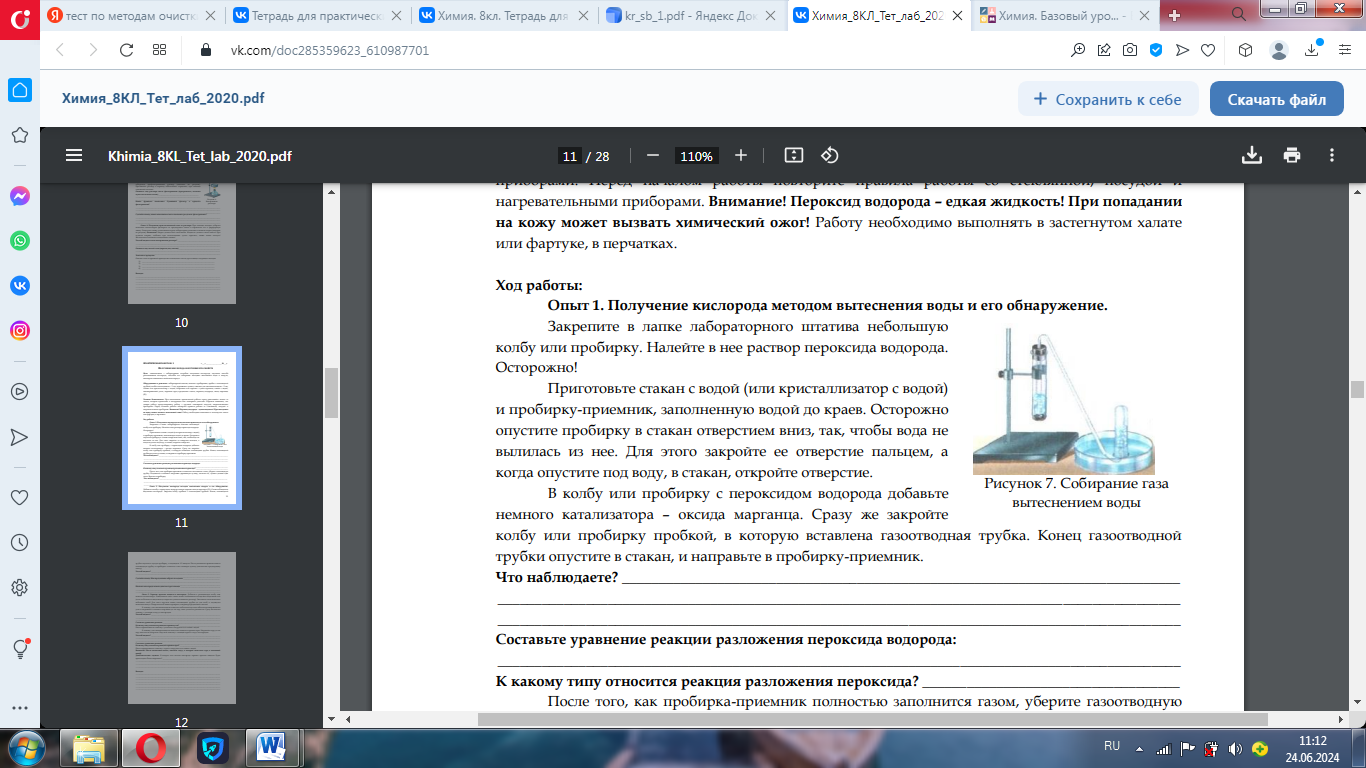
Task: Open the Opera easy setup menu
Action: point(1345,50)
